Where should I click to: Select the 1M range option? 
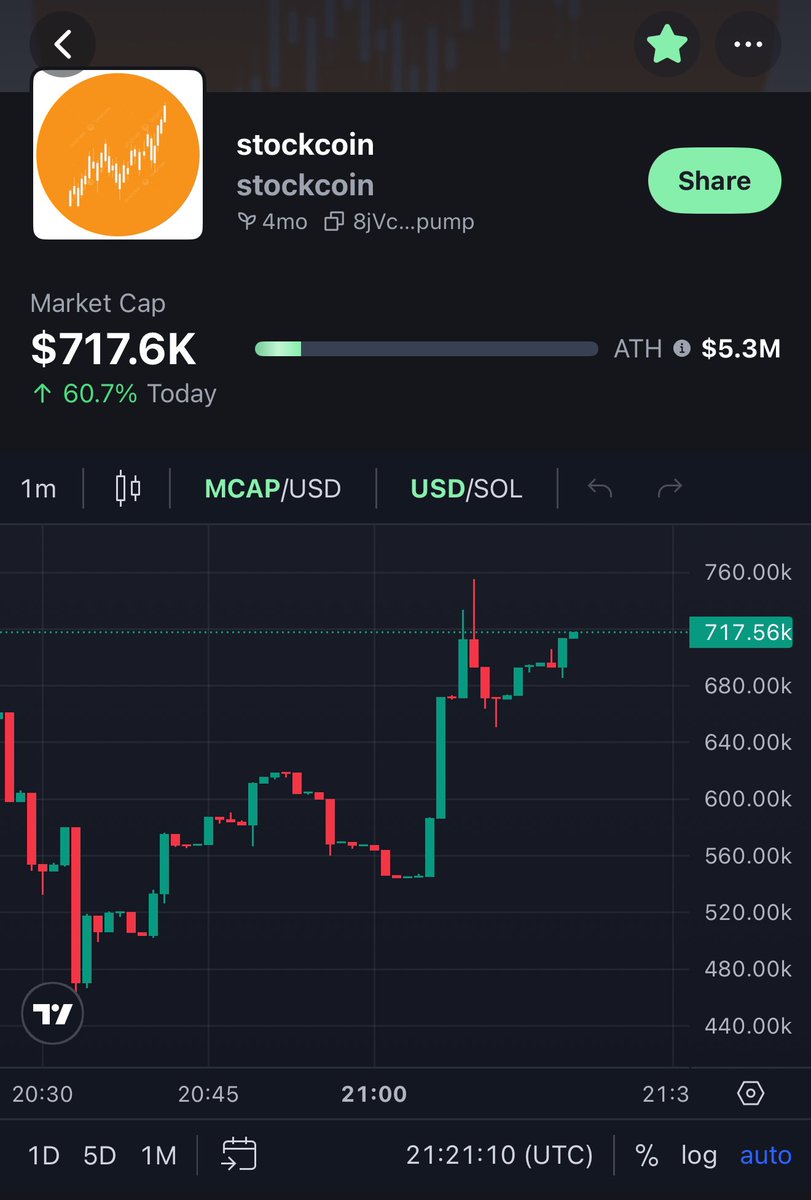(159, 1156)
